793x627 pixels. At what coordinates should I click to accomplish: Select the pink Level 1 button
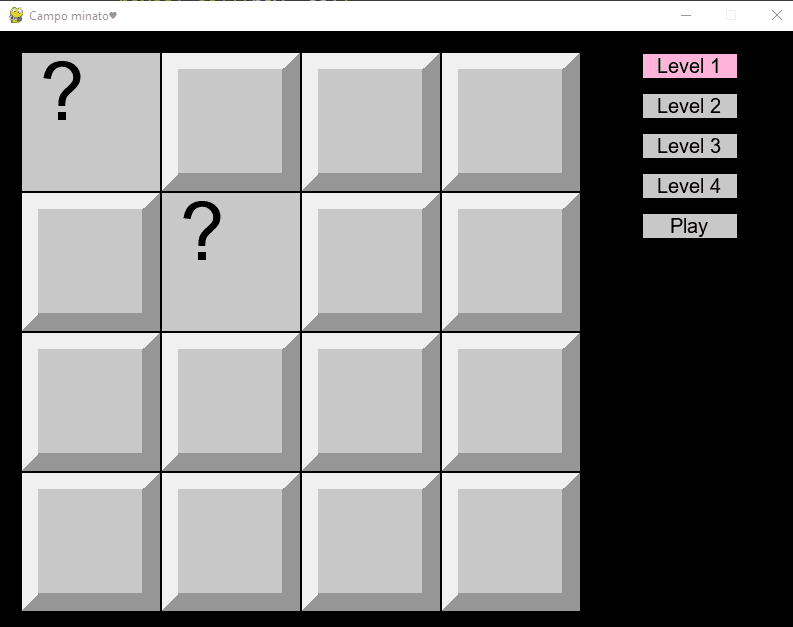[x=690, y=66]
